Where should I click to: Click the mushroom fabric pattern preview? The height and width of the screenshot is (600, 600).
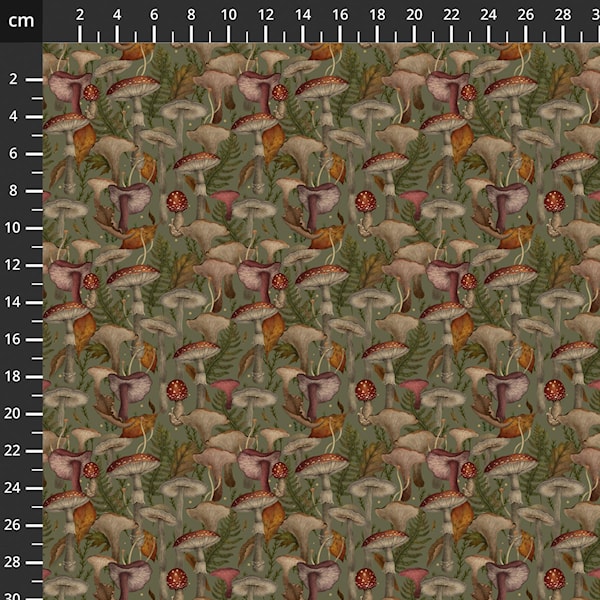[x=320, y=320]
